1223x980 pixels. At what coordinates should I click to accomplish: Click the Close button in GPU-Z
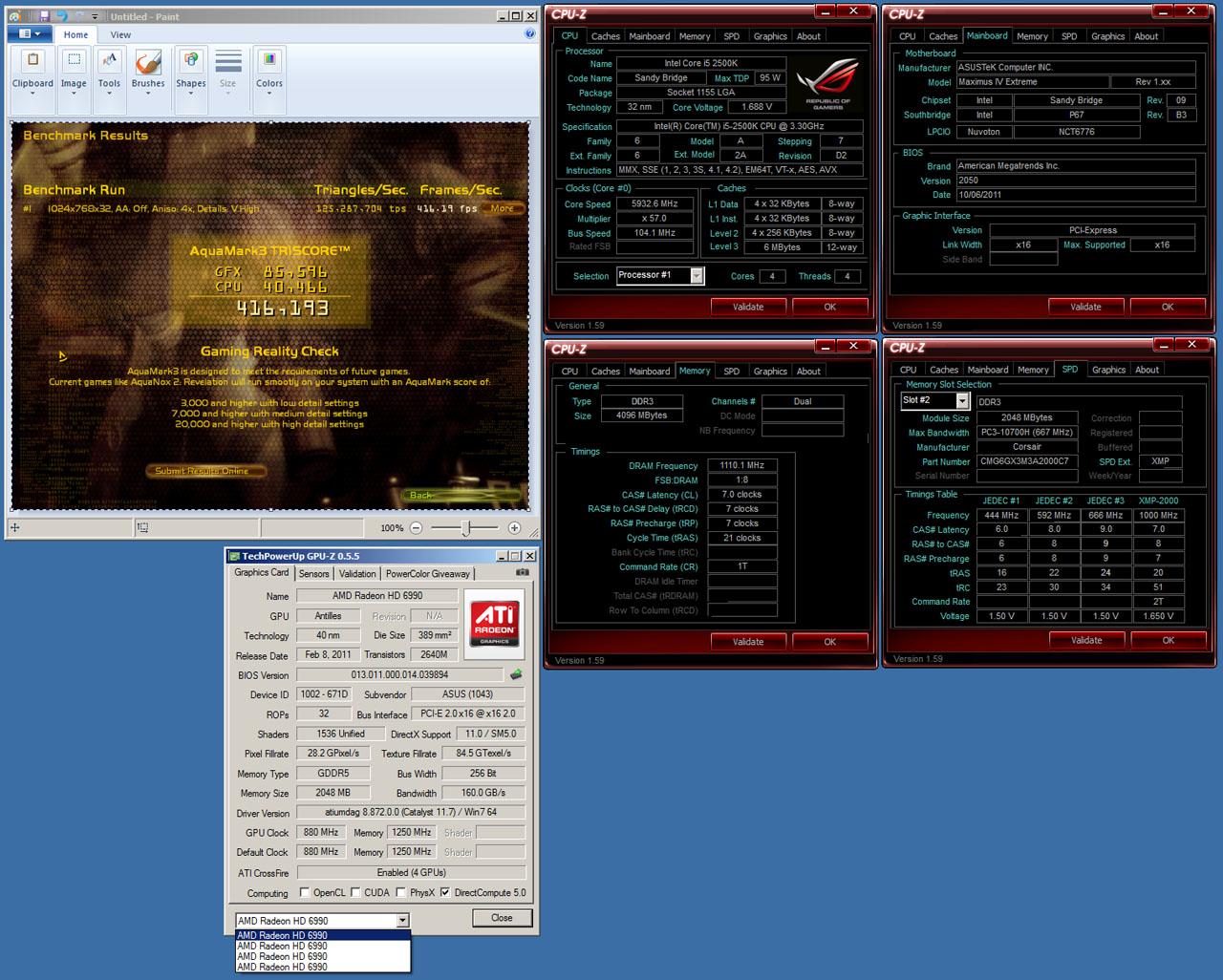coord(502,918)
